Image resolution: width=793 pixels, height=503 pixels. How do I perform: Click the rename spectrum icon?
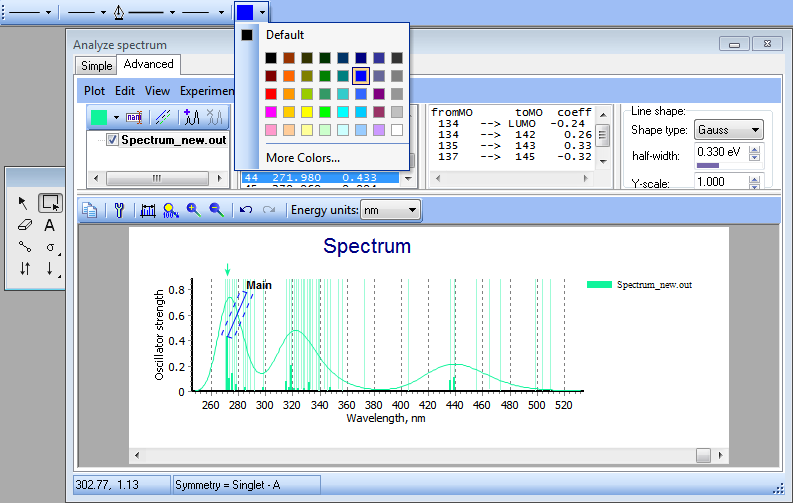[134, 117]
